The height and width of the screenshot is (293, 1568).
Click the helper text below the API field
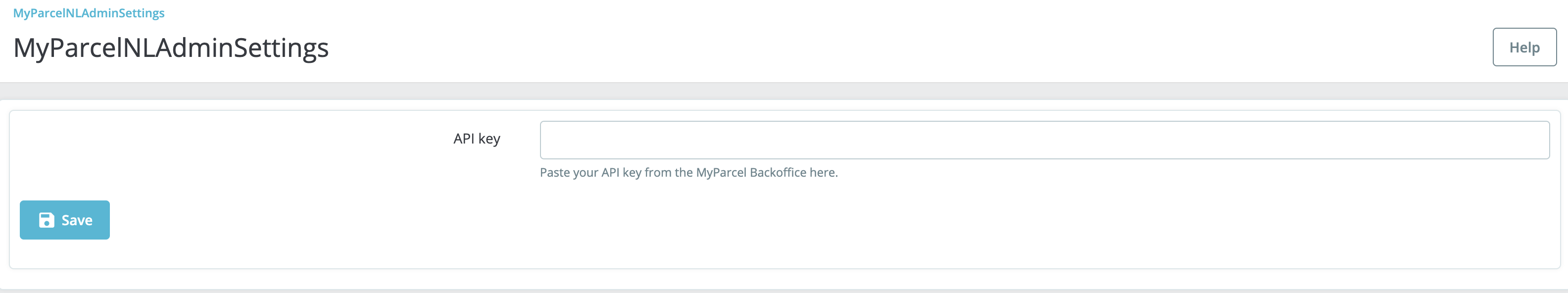pyautogui.click(x=688, y=172)
